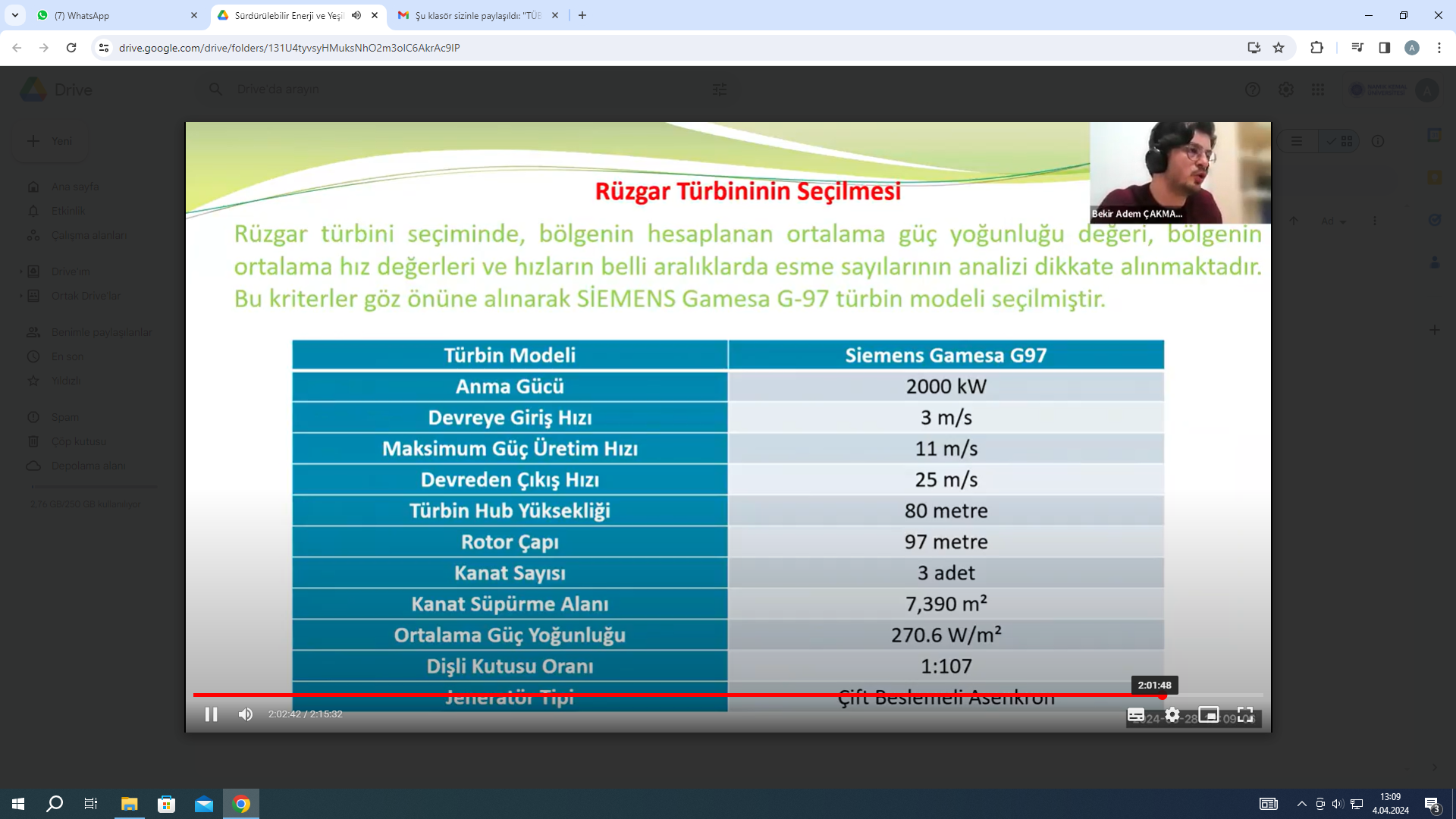Bookmark this page with star icon
This screenshot has width=1456, height=819.
[x=1279, y=48]
